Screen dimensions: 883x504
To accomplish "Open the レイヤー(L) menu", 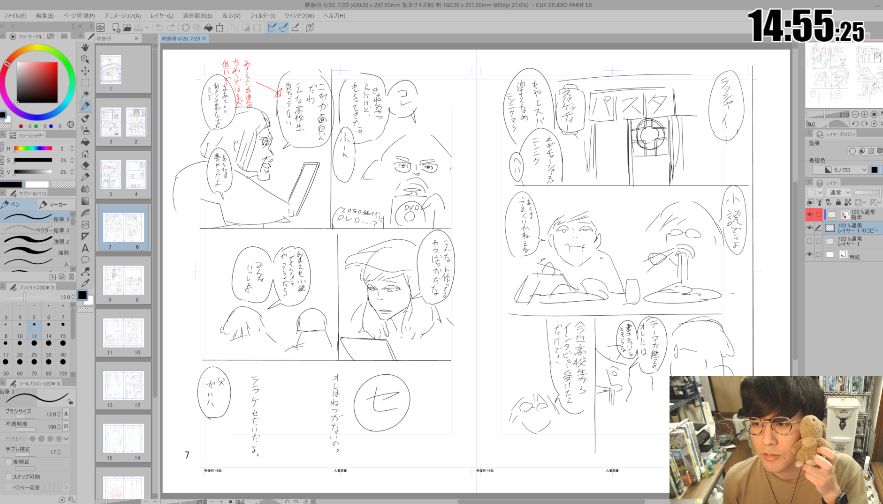I will (x=162, y=16).
